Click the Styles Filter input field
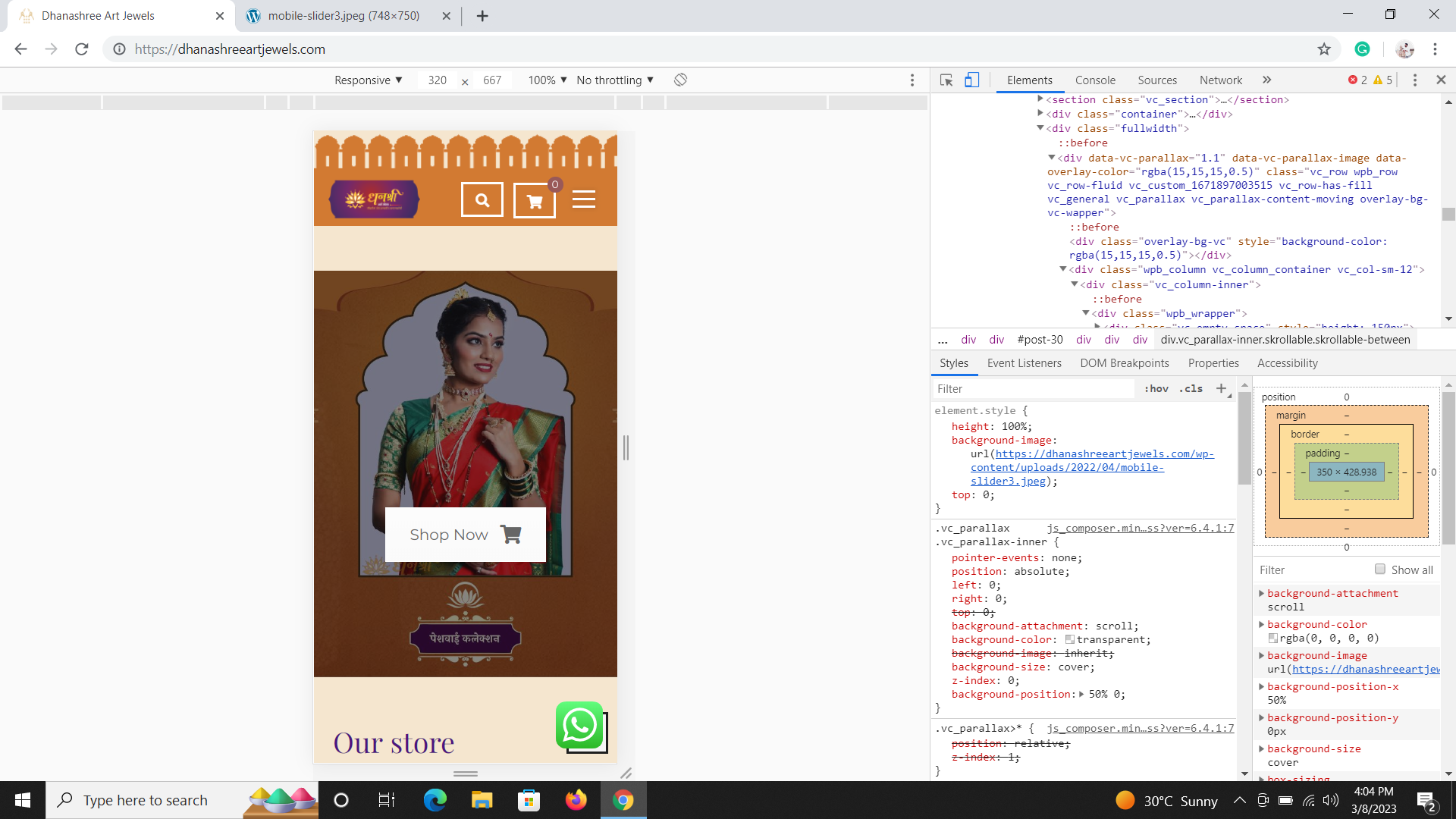This screenshot has width=1456, height=819. click(1031, 389)
